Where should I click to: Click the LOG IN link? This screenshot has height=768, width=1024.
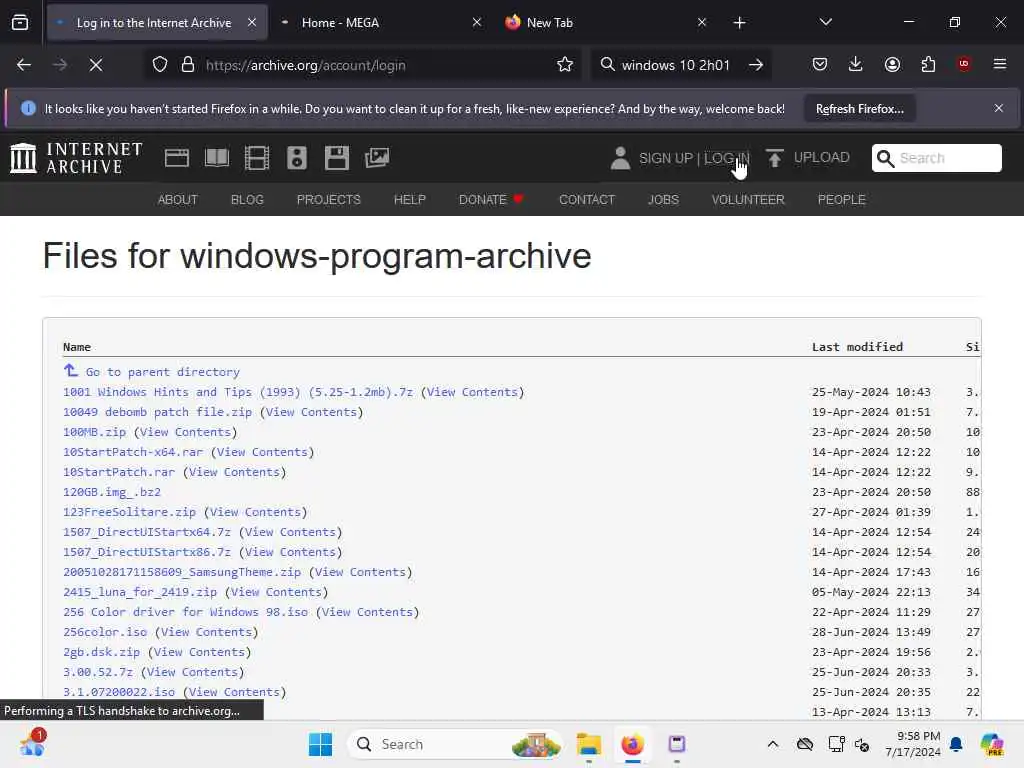[x=726, y=158]
